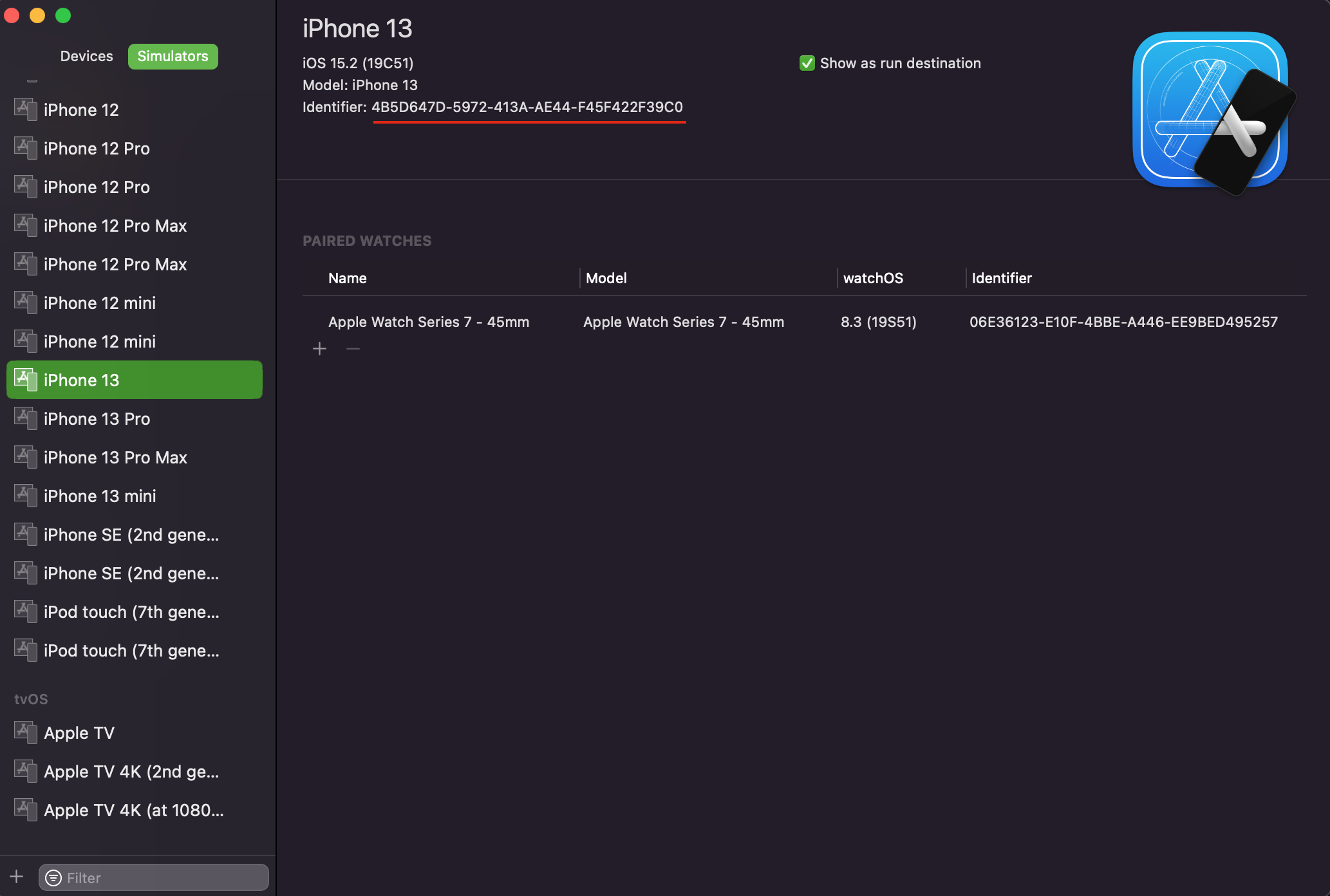The height and width of the screenshot is (896, 1330).
Task: Click the tvOS section header
Action: 31,699
